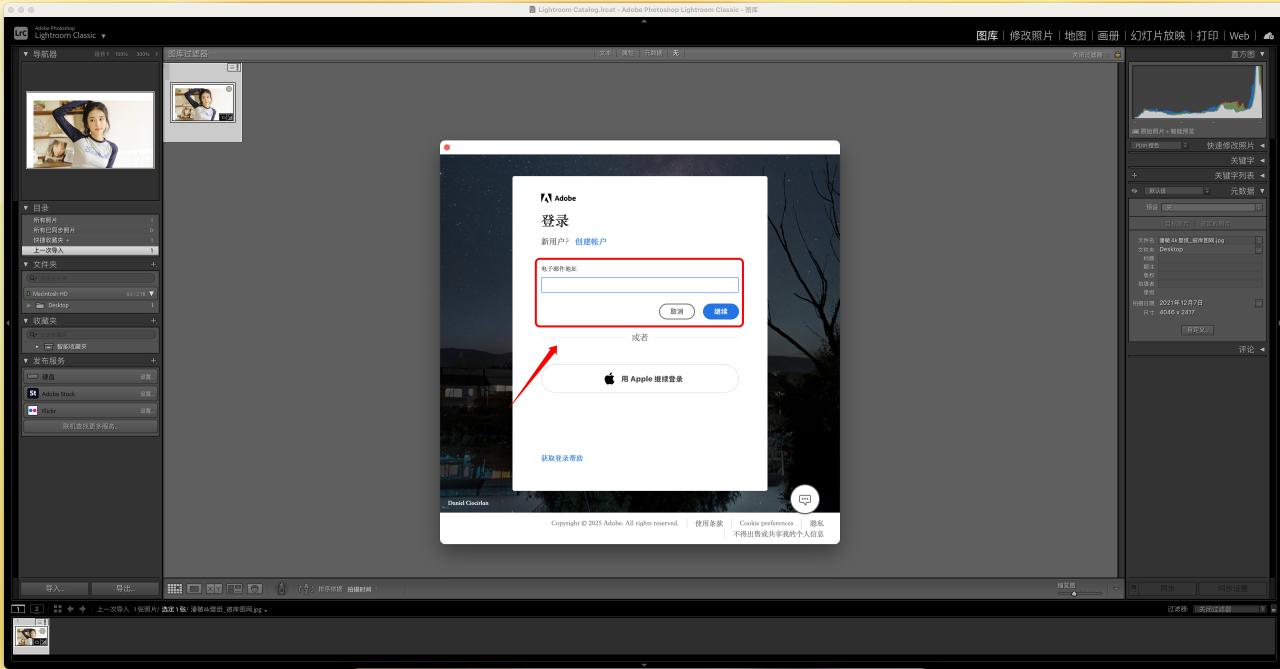
Task: Click 文件名 field action icon in metadata
Action: coord(1259,240)
